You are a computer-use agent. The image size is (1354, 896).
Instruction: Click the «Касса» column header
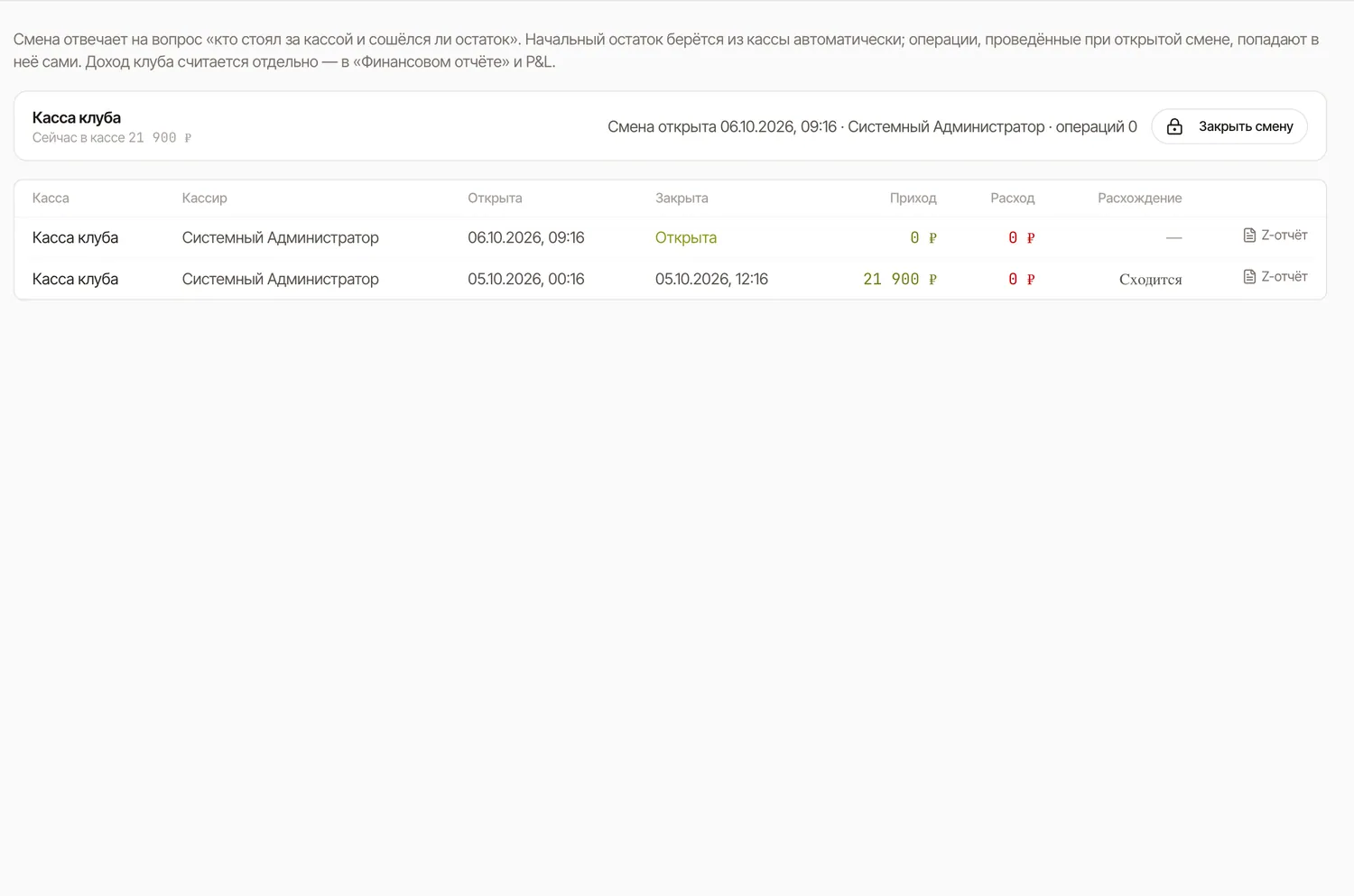[x=51, y=199]
